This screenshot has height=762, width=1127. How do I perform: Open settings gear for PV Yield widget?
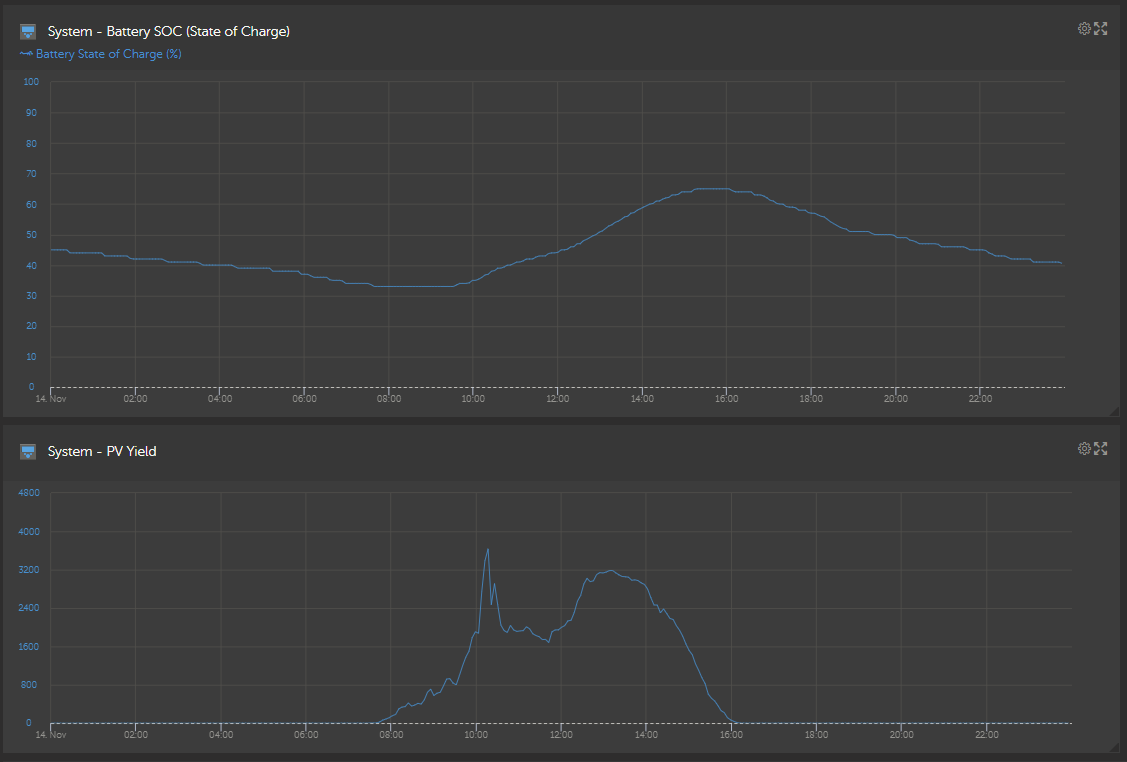1084,449
